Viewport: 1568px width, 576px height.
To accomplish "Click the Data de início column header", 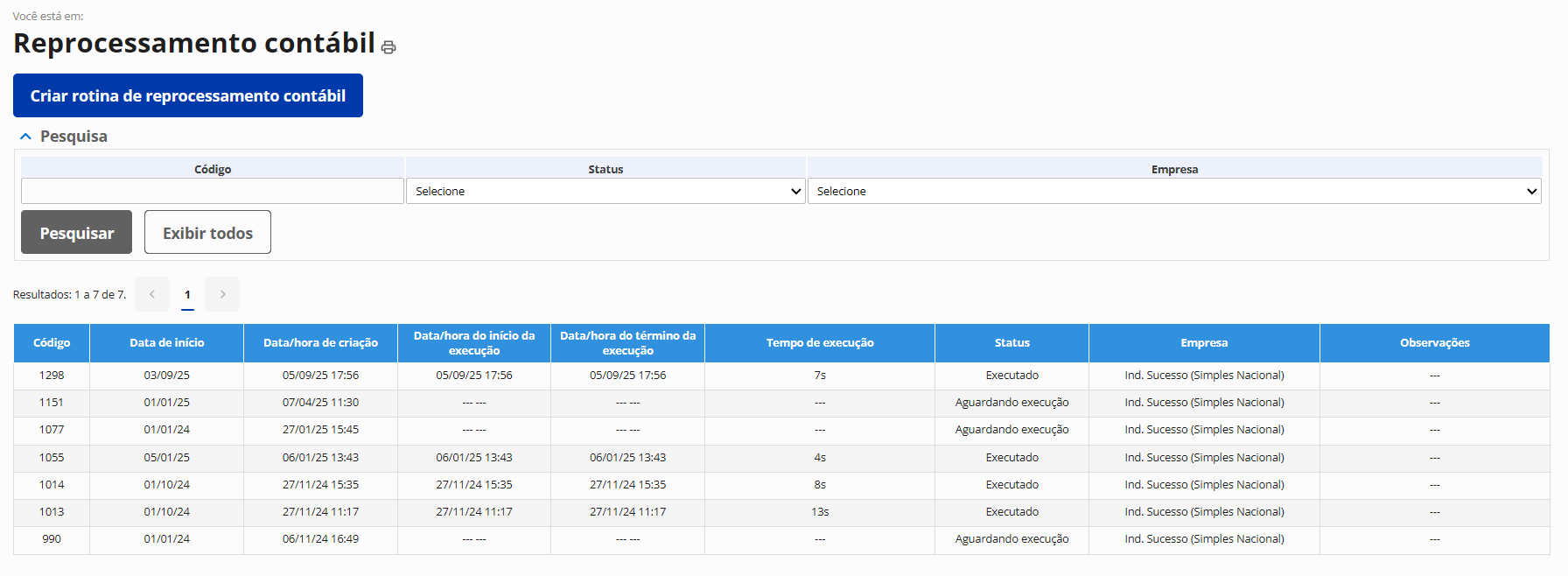I will (x=166, y=343).
